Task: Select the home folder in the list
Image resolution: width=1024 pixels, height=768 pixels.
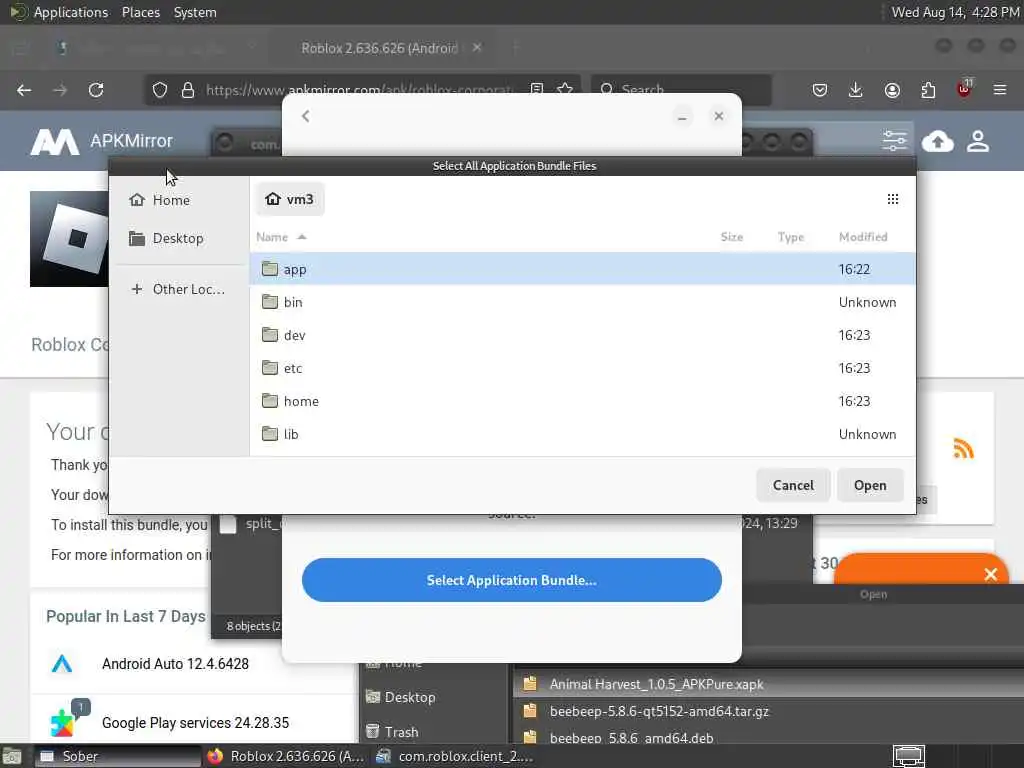Action: pyautogui.click(x=582, y=401)
